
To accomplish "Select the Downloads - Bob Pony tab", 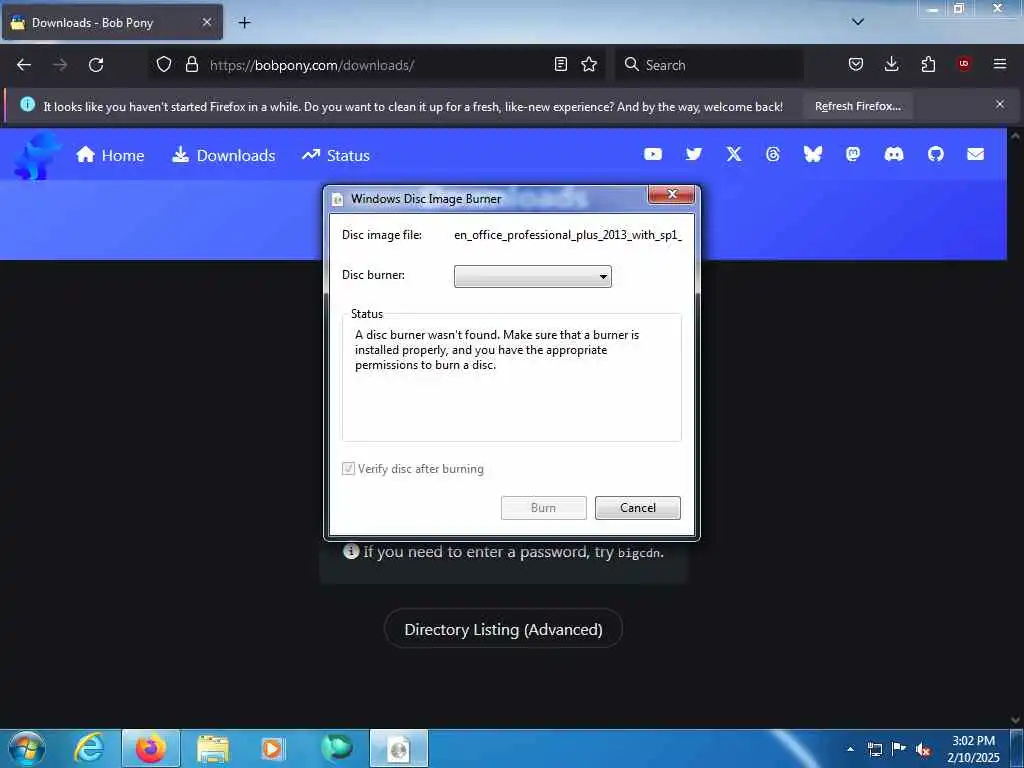I will click(x=112, y=23).
